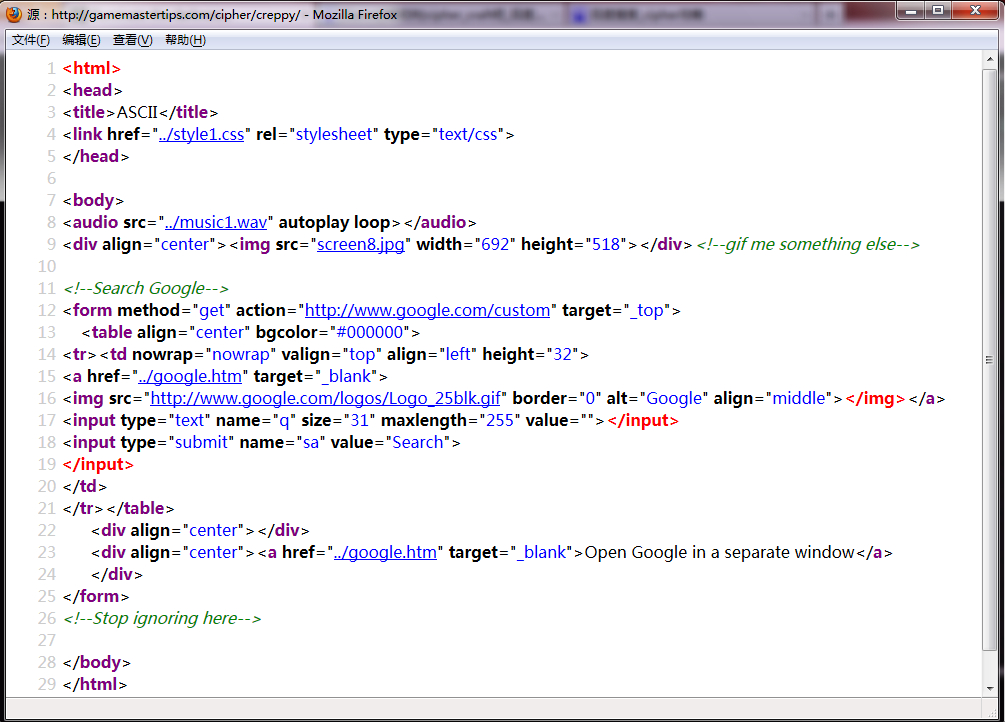Viewport: 1005px width, 722px height.
Task: Click the "Google" alt value
Action: (674, 398)
